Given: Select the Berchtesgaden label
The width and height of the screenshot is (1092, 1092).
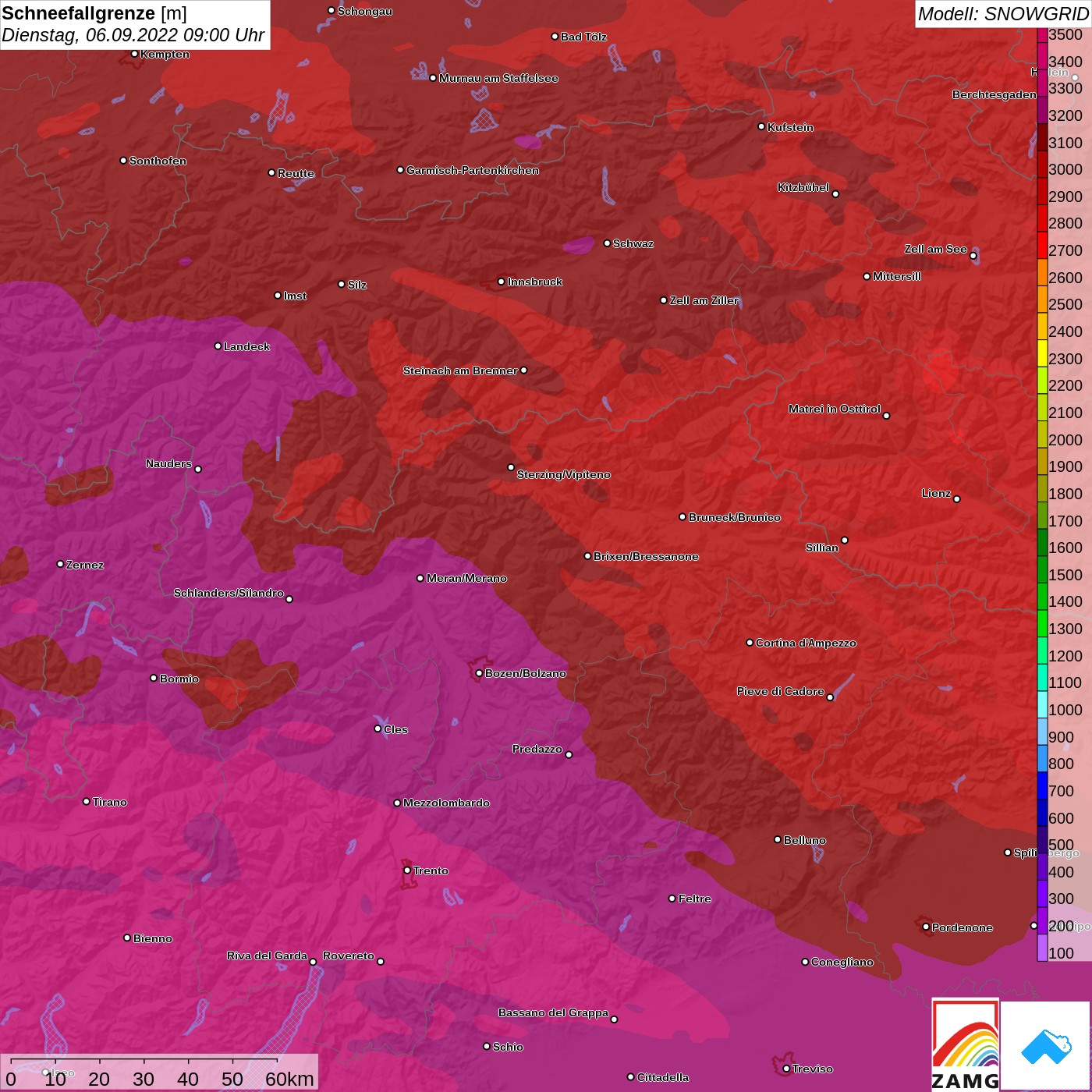Looking at the screenshot, I should [994, 94].
